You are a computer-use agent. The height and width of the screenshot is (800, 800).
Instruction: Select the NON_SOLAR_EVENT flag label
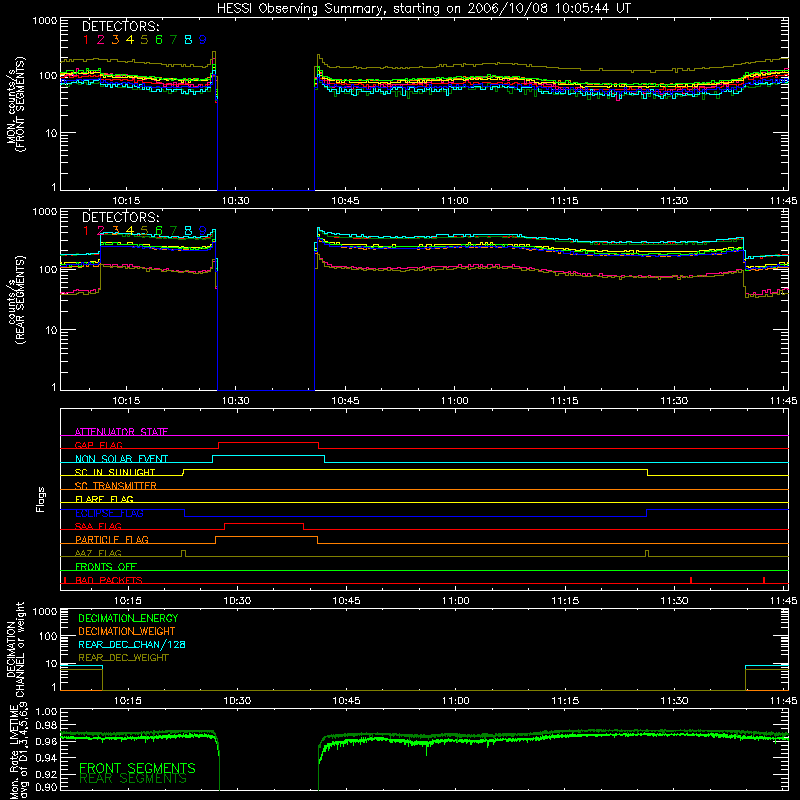coord(121,459)
